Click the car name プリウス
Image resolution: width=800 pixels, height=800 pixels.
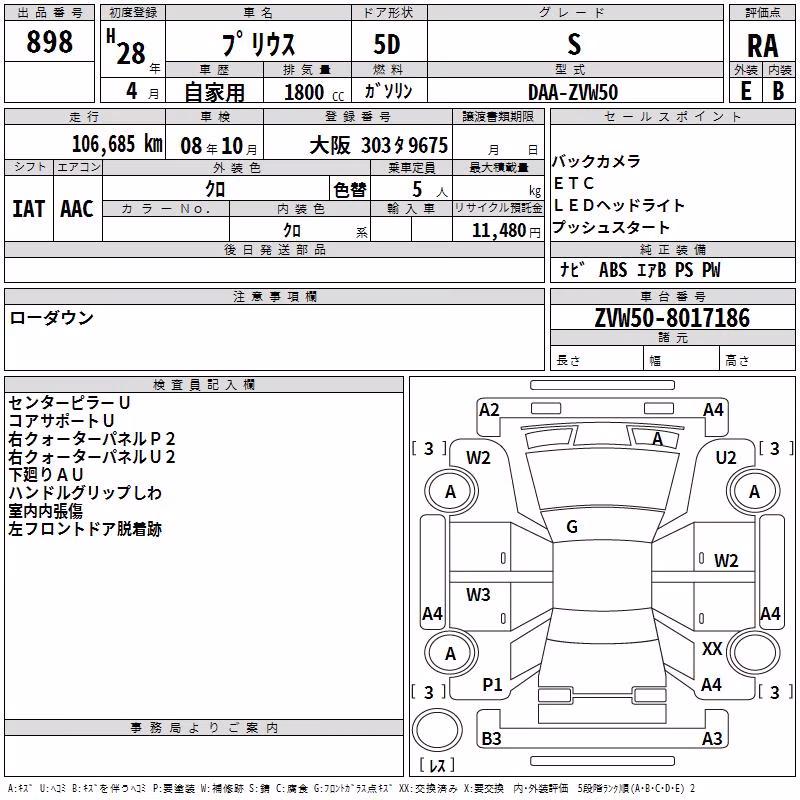(x=258, y=44)
